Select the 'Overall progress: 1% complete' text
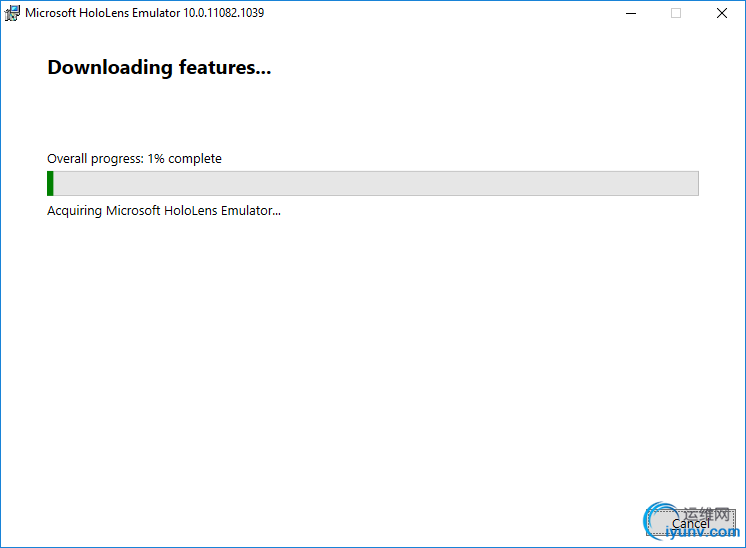 coord(134,159)
